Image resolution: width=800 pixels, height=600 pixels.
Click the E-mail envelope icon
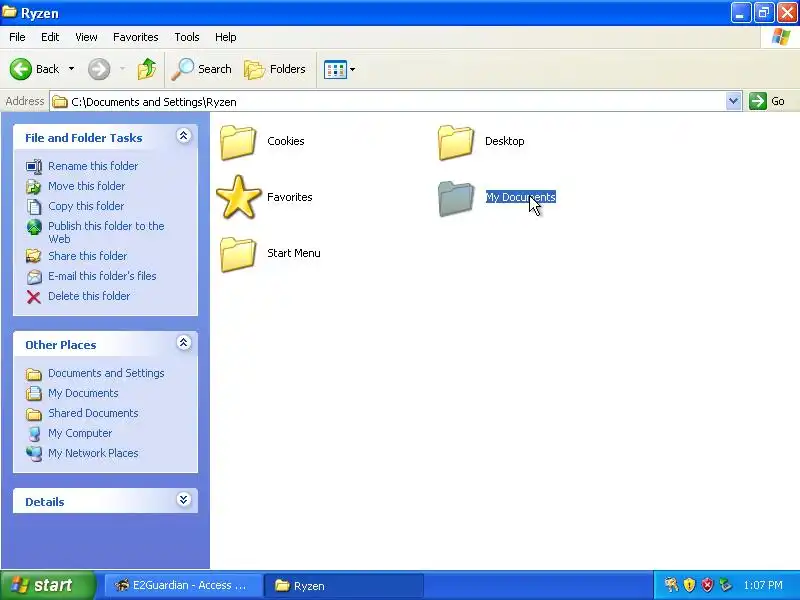(34, 277)
